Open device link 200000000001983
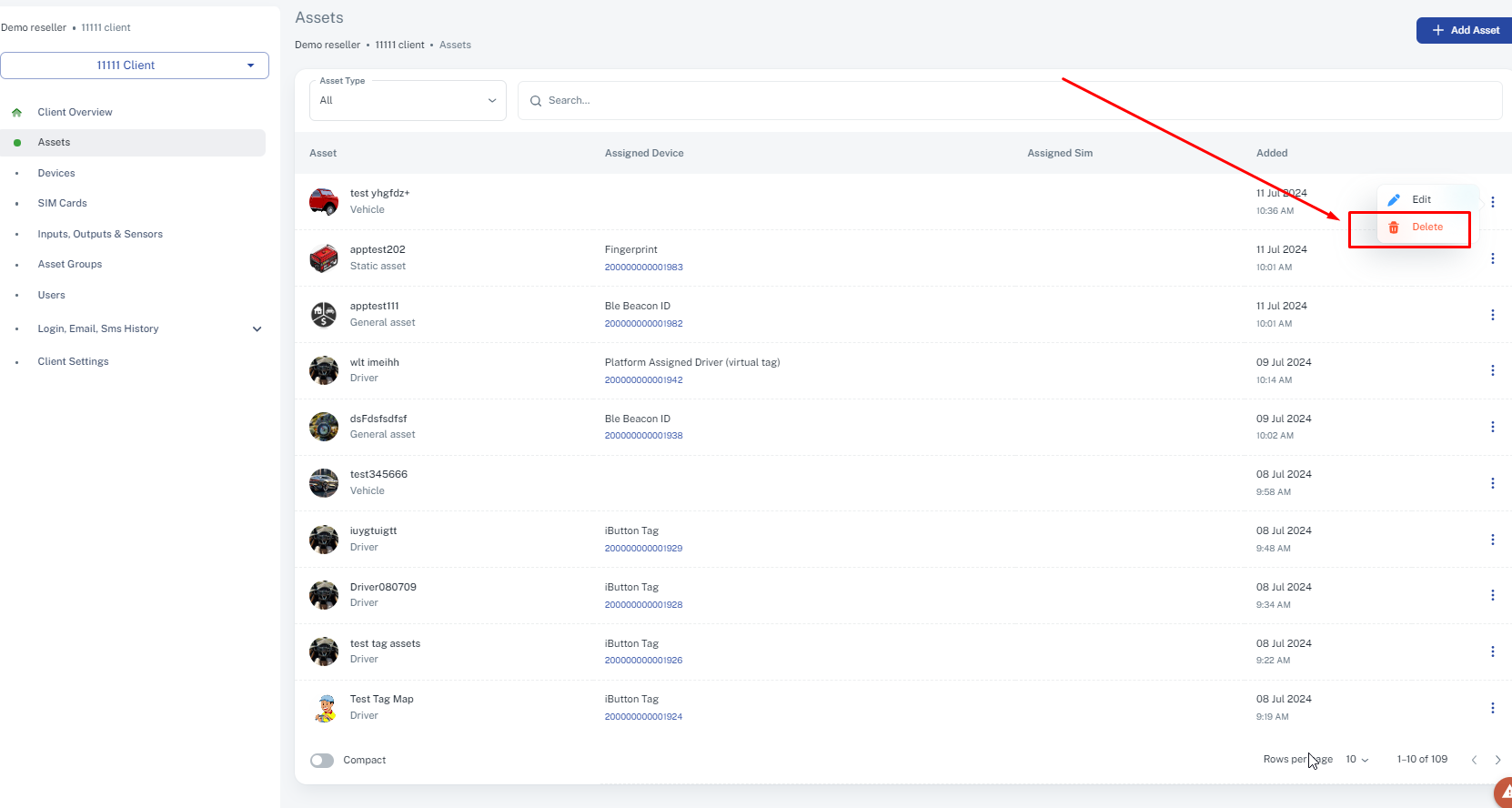1512x808 pixels. (x=643, y=268)
